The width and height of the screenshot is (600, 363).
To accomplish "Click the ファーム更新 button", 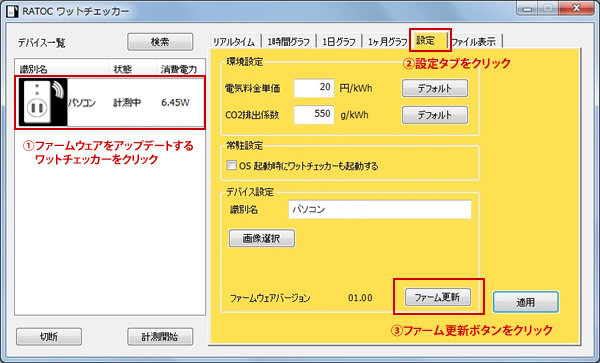I will 438,297.
